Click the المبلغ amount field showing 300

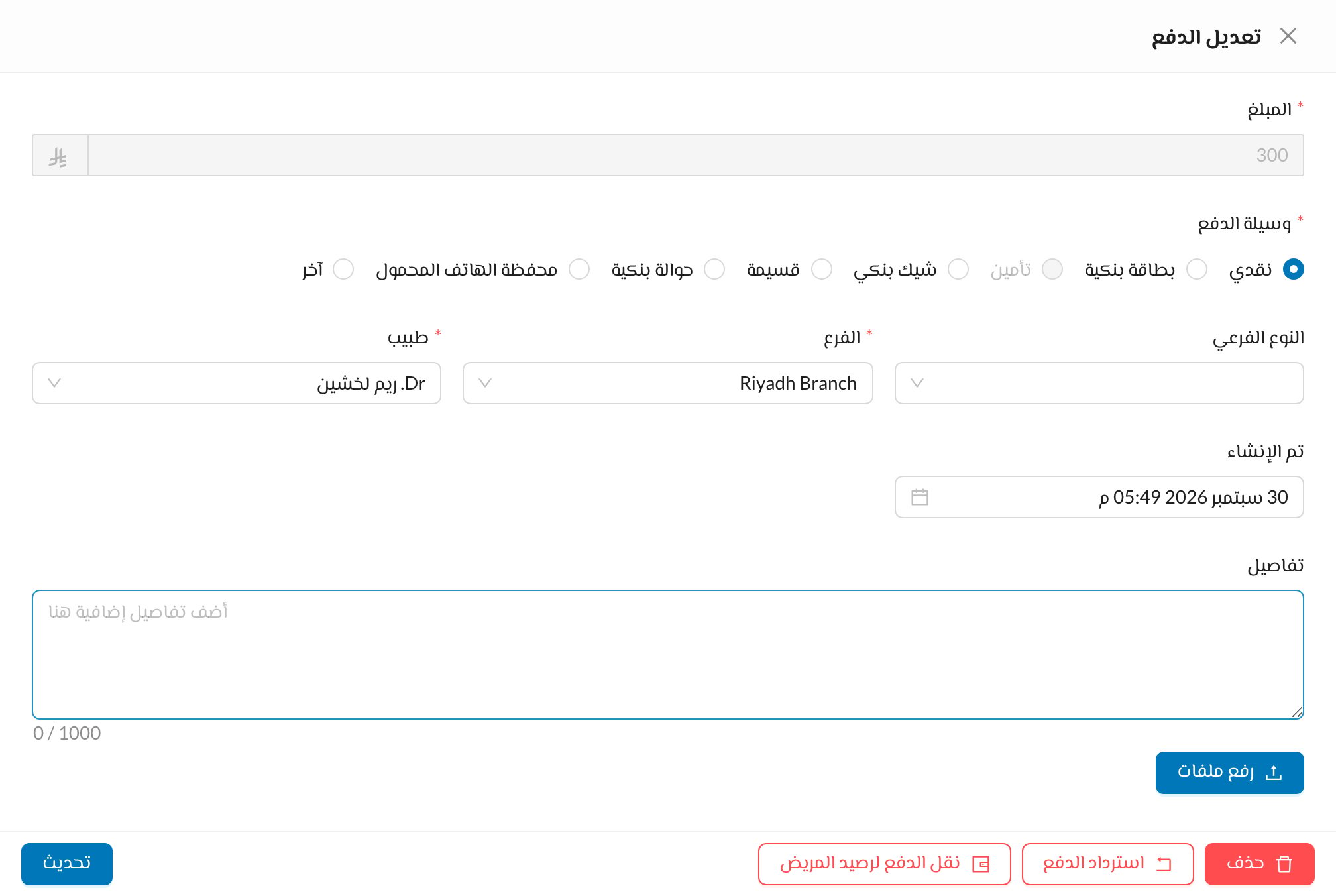click(x=695, y=155)
